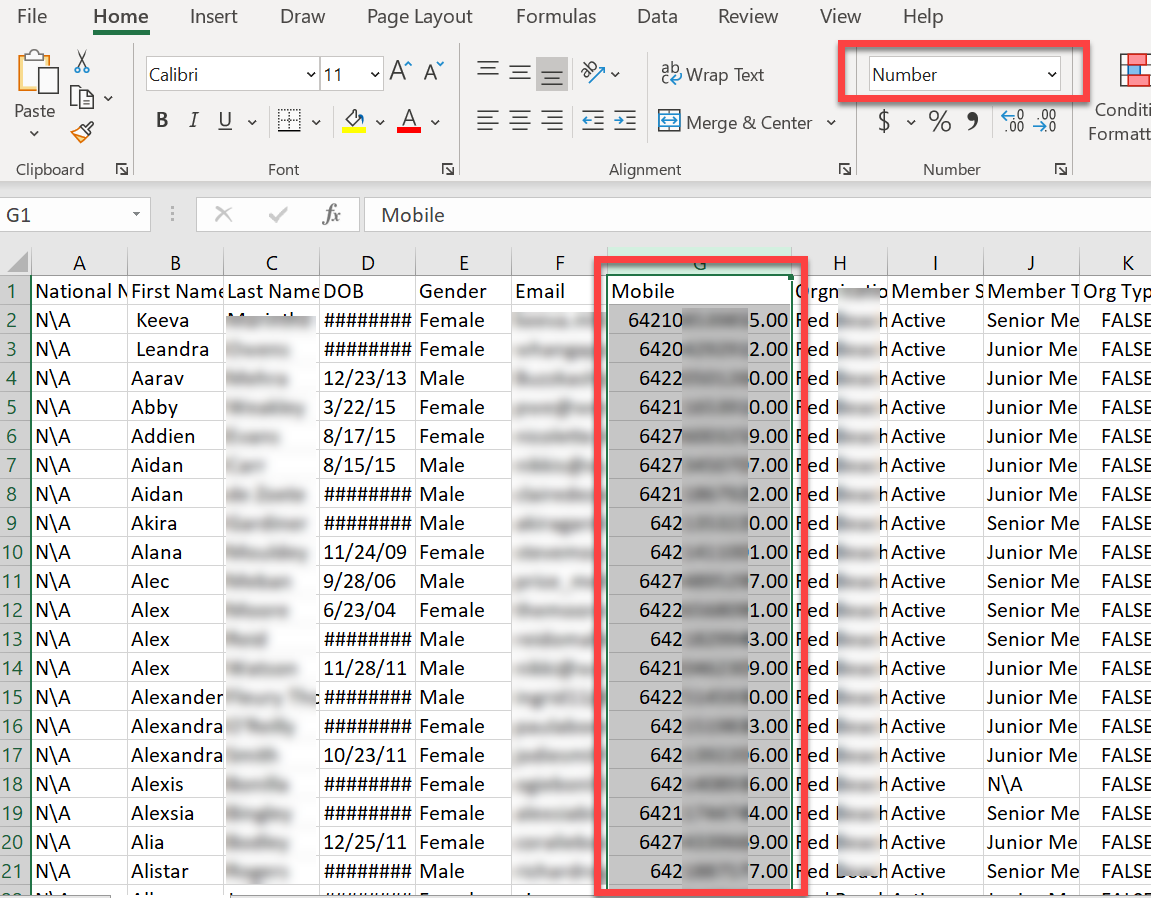Click the Cut scissors icon

82,62
